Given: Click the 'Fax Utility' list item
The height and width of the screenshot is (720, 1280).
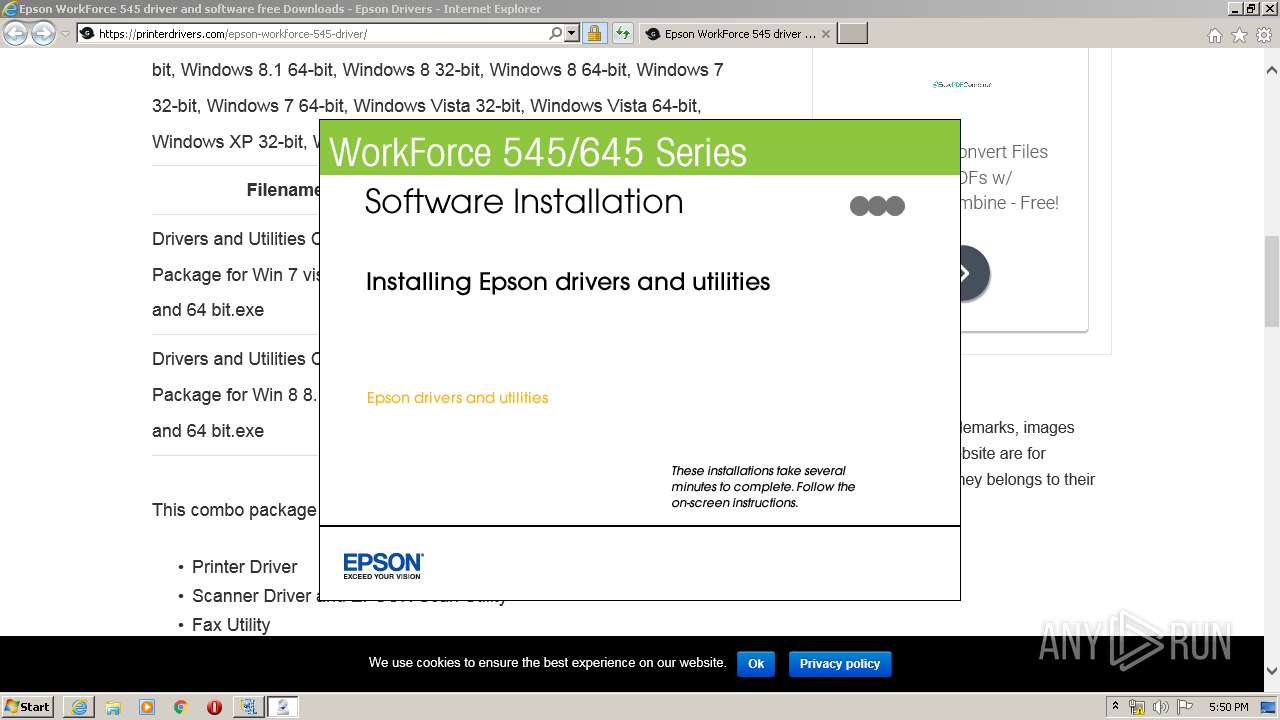Looking at the screenshot, I should click(x=231, y=625).
